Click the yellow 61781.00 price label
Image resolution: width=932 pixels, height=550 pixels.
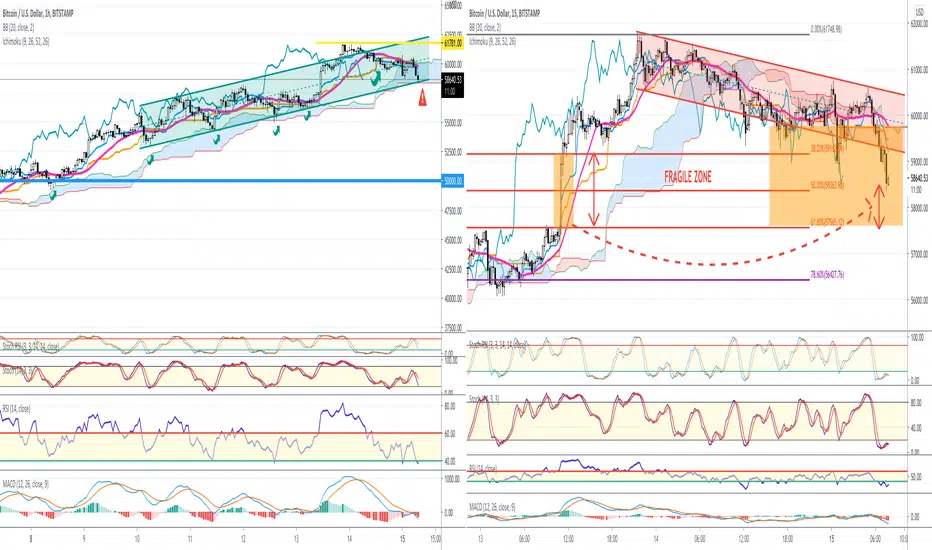(453, 43)
